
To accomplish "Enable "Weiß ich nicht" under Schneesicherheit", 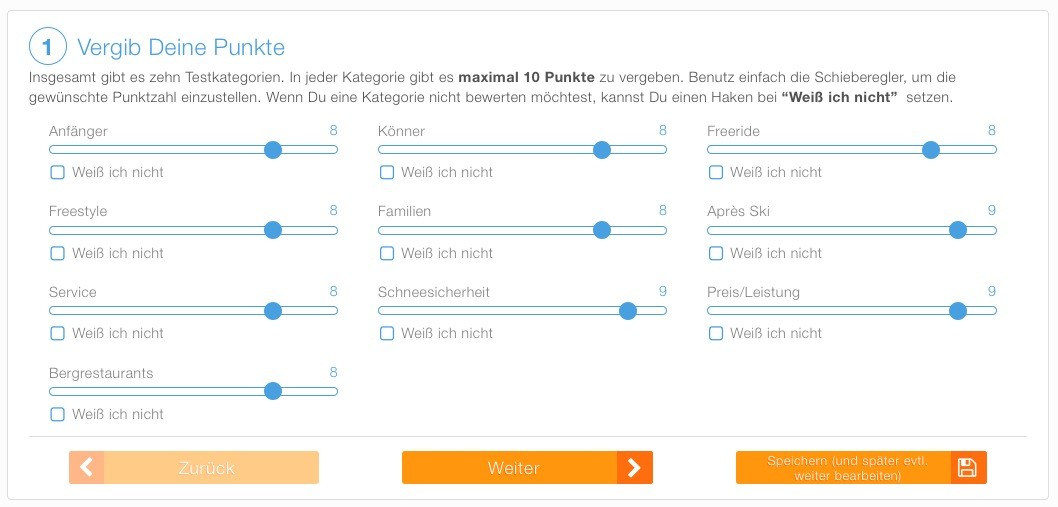I will (387, 333).
